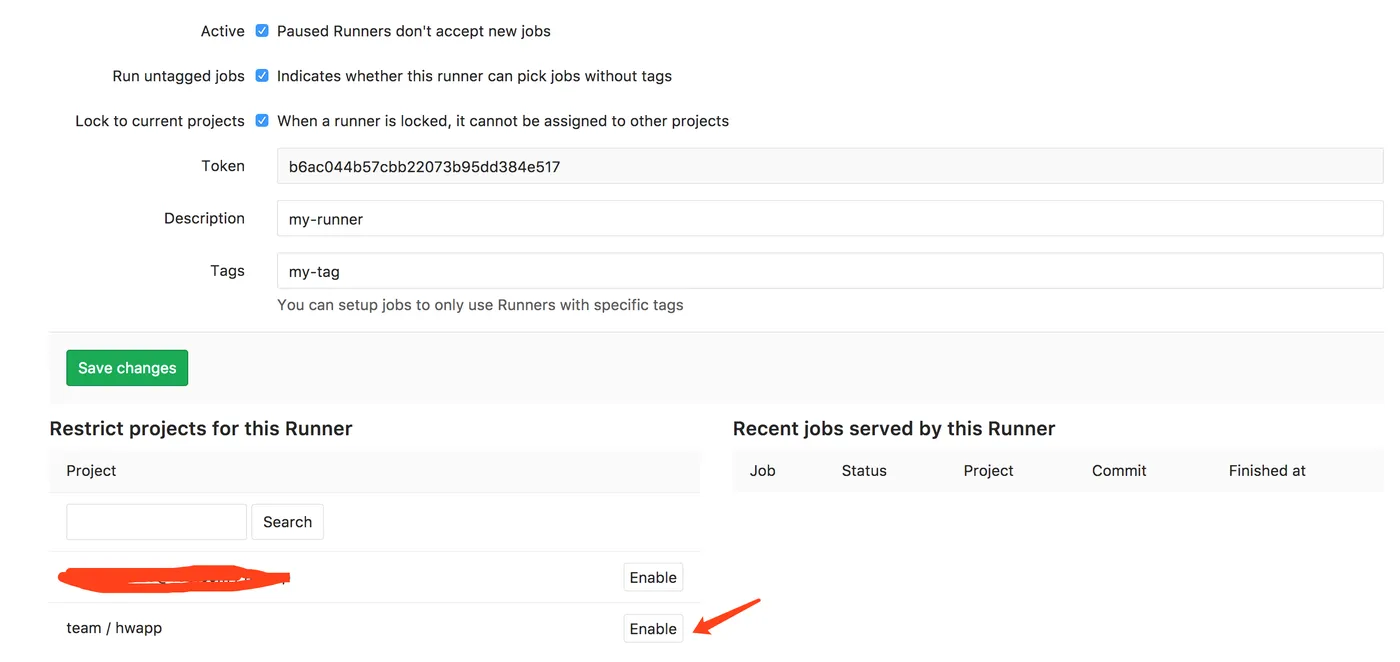
Task: Click Project header in Recent jobs table
Action: pos(988,471)
